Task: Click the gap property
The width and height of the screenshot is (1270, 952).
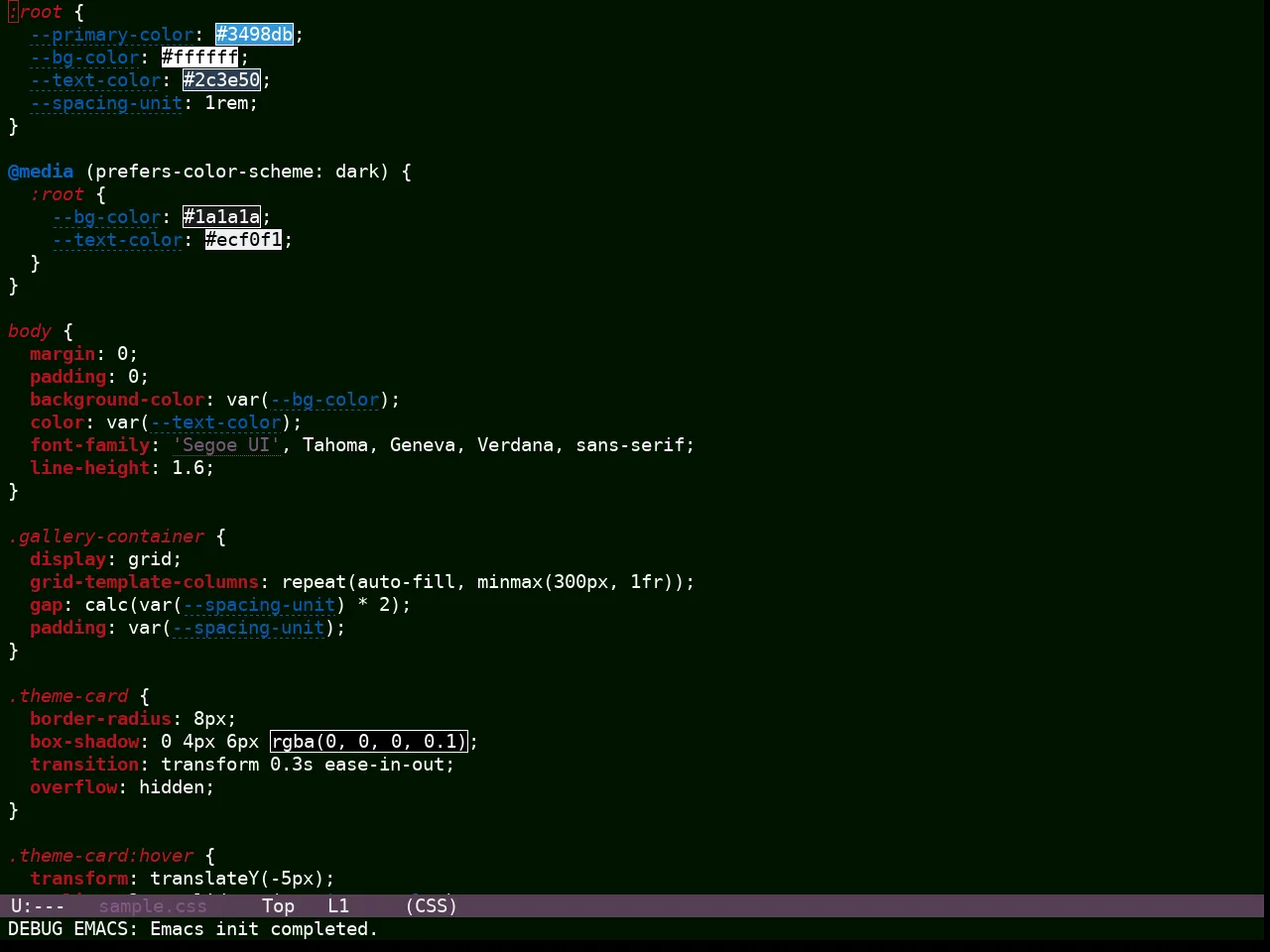Action: [47, 605]
